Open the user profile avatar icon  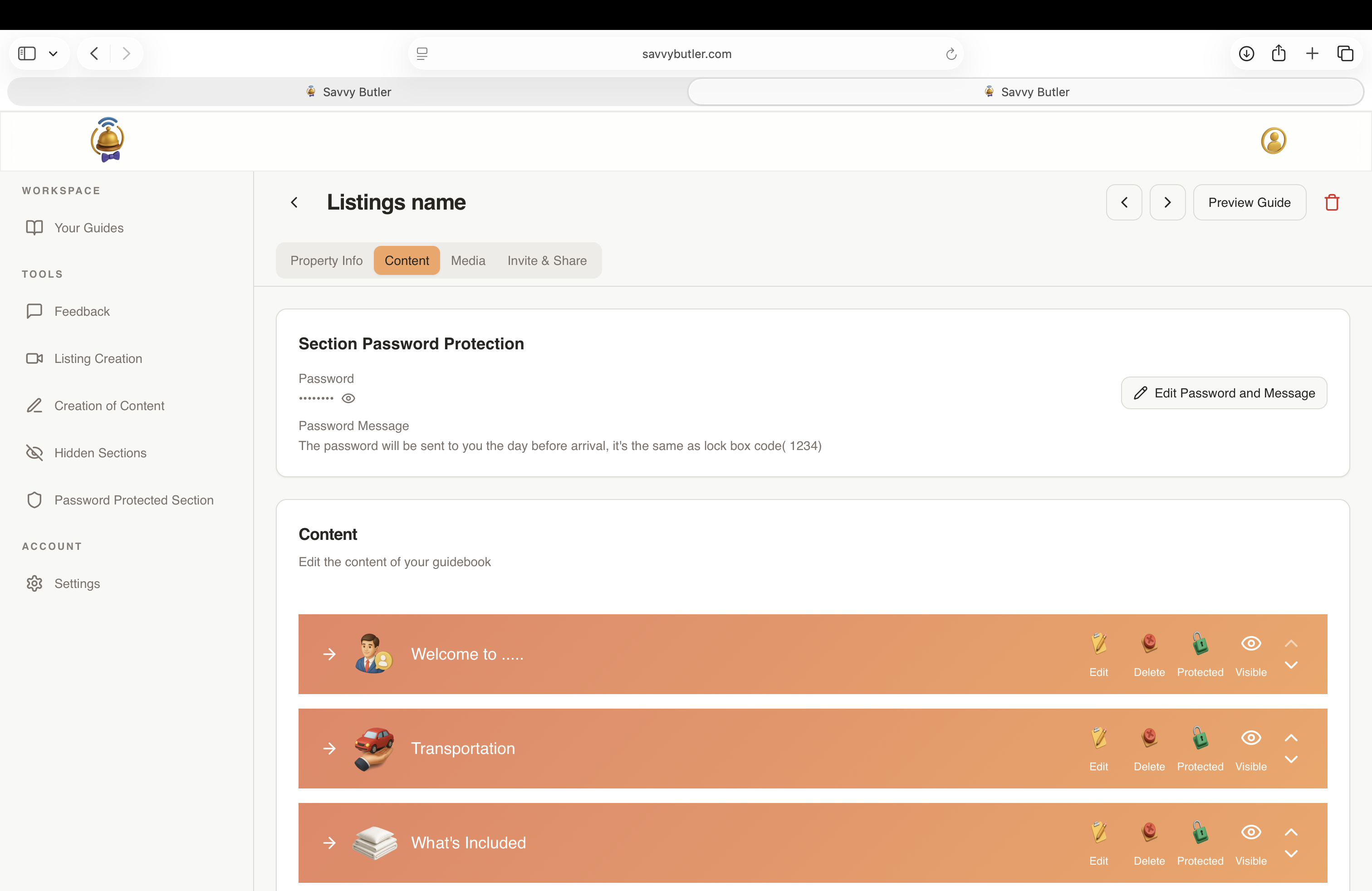[1273, 141]
